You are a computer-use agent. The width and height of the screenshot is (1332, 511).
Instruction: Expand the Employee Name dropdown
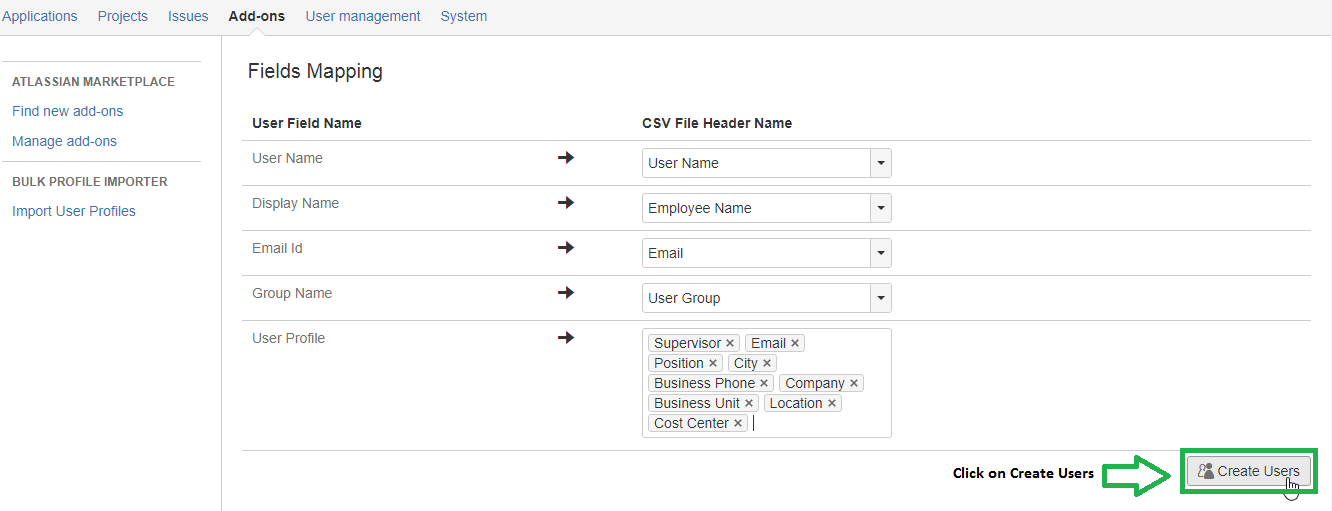[x=880, y=208]
